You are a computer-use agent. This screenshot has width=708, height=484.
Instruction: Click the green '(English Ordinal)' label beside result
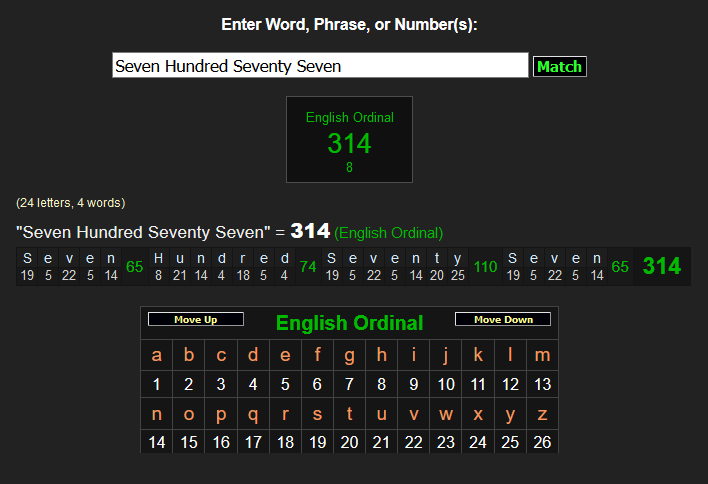(389, 233)
